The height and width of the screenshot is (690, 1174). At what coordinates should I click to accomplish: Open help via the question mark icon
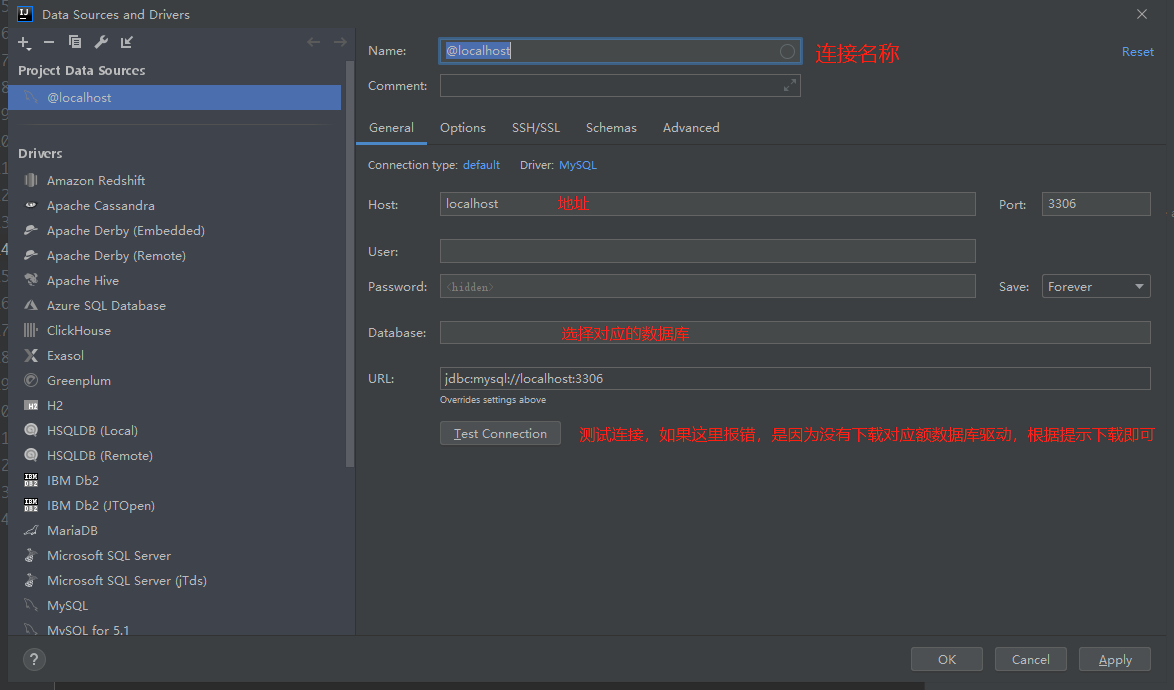[33, 659]
